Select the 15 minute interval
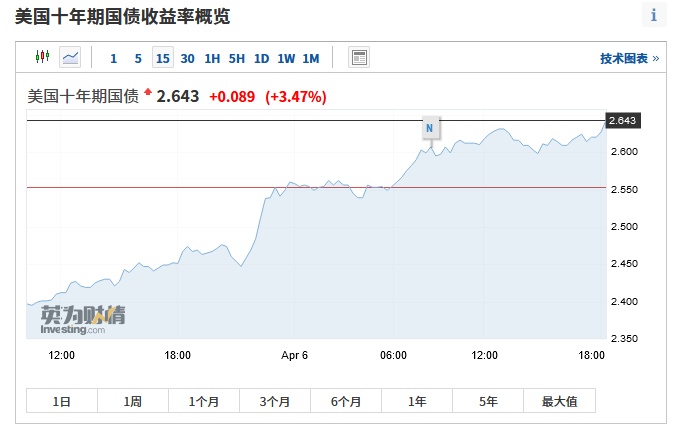 tap(162, 58)
